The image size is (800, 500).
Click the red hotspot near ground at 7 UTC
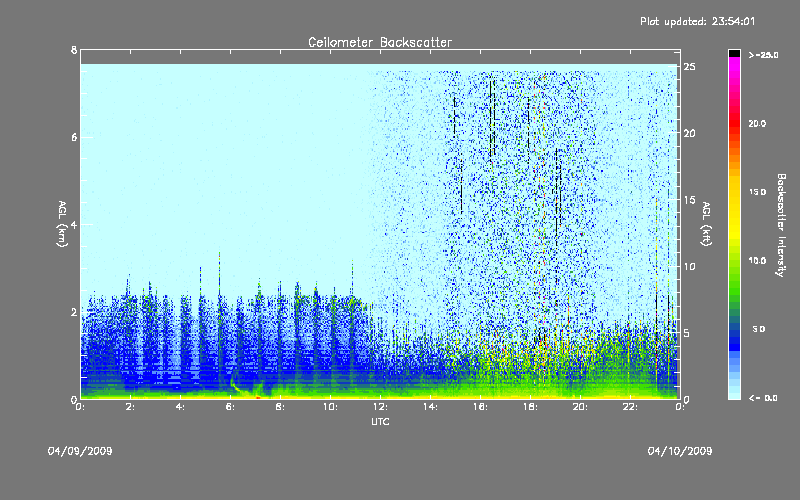point(258,397)
